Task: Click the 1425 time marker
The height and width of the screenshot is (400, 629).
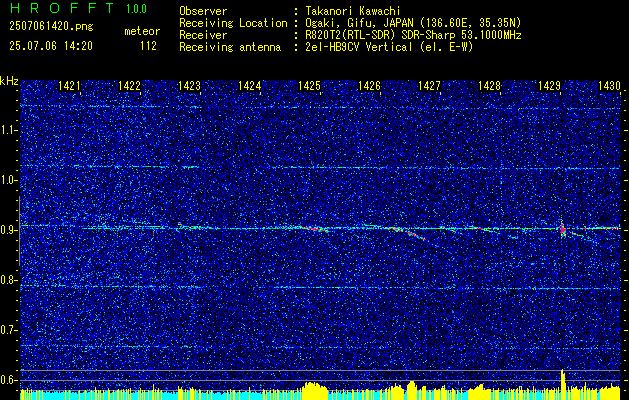Action: [x=309, y=85]
